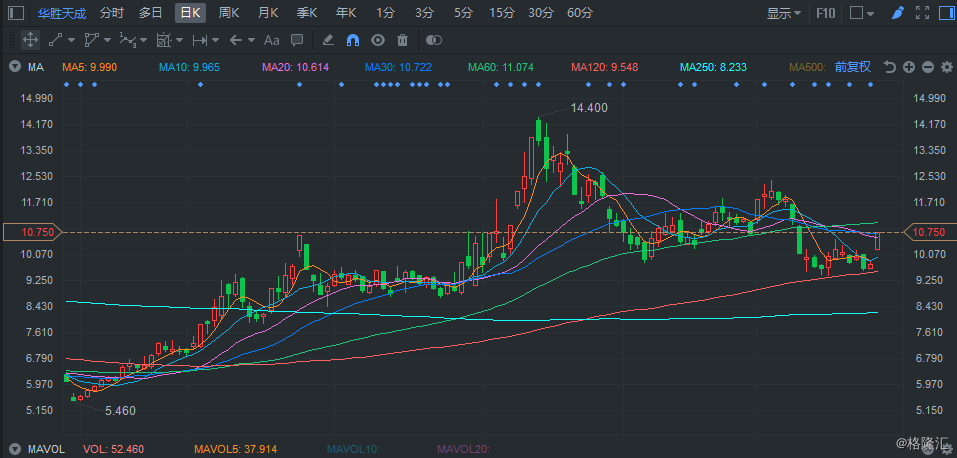Expand the arrow tool dropdown arrow
The width and height of the screenshot is (957, 458).
click(251, 40)
